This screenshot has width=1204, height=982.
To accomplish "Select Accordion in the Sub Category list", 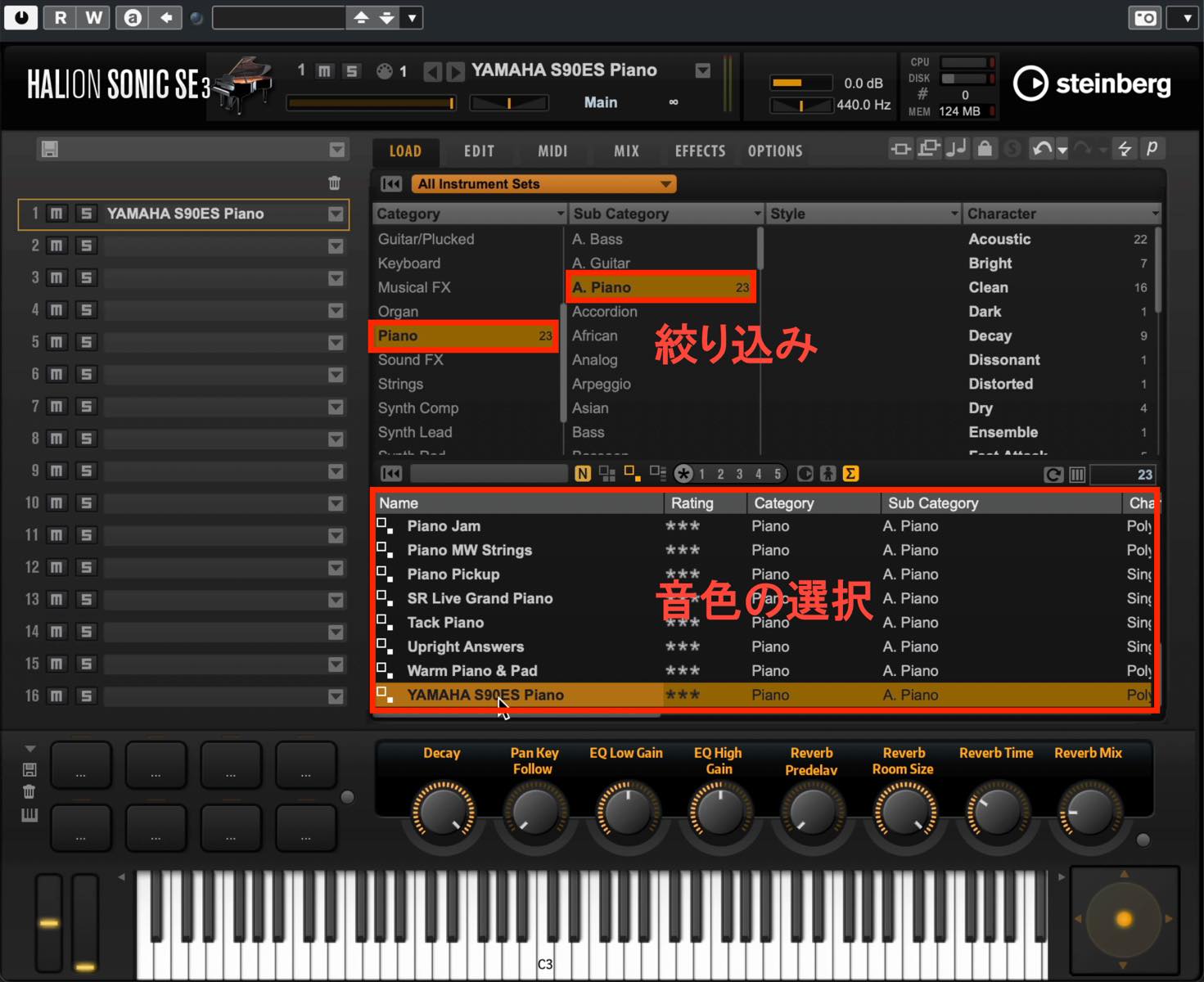I will click(x=661, y=312).
